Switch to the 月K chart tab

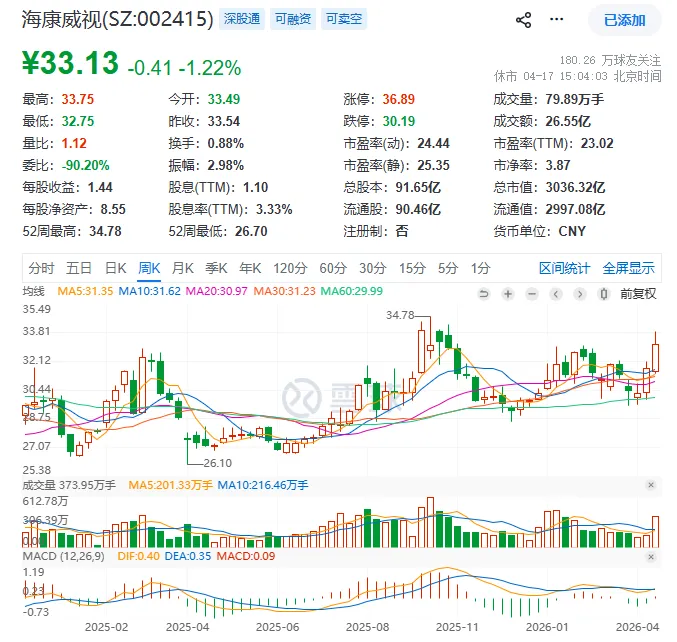click(x=183, y=268)
